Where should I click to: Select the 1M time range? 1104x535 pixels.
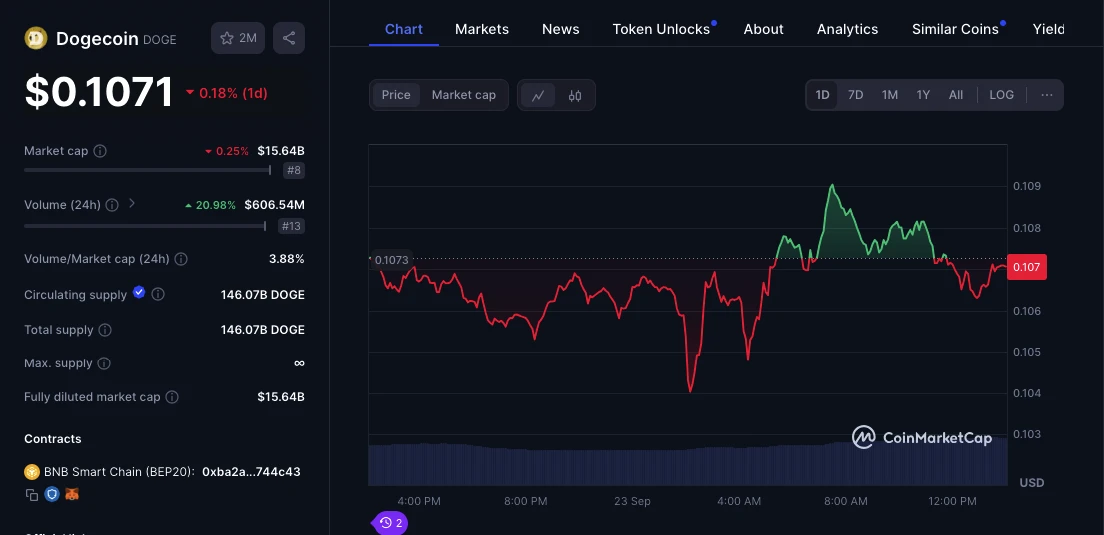pyautogui.click(x=890, y=95)
